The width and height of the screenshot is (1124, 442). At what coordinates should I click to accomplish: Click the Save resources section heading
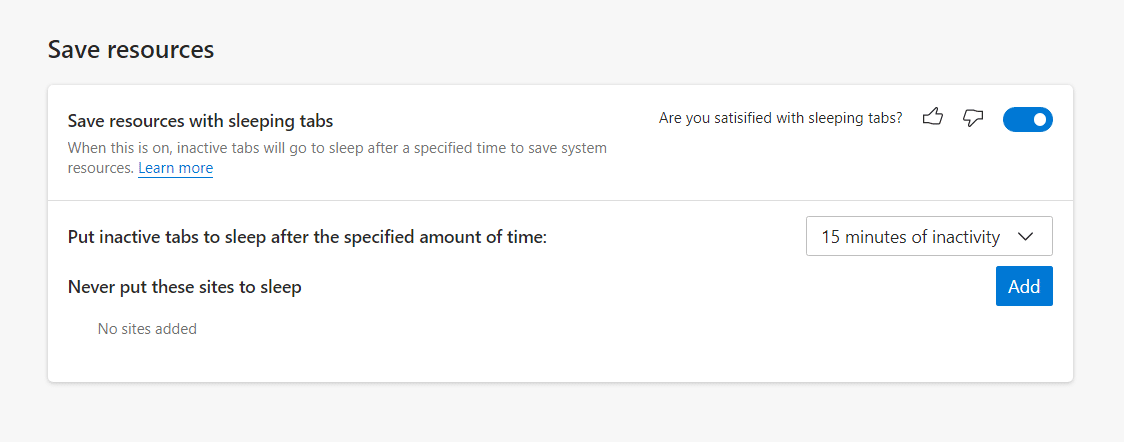click(x=131, y=49)
